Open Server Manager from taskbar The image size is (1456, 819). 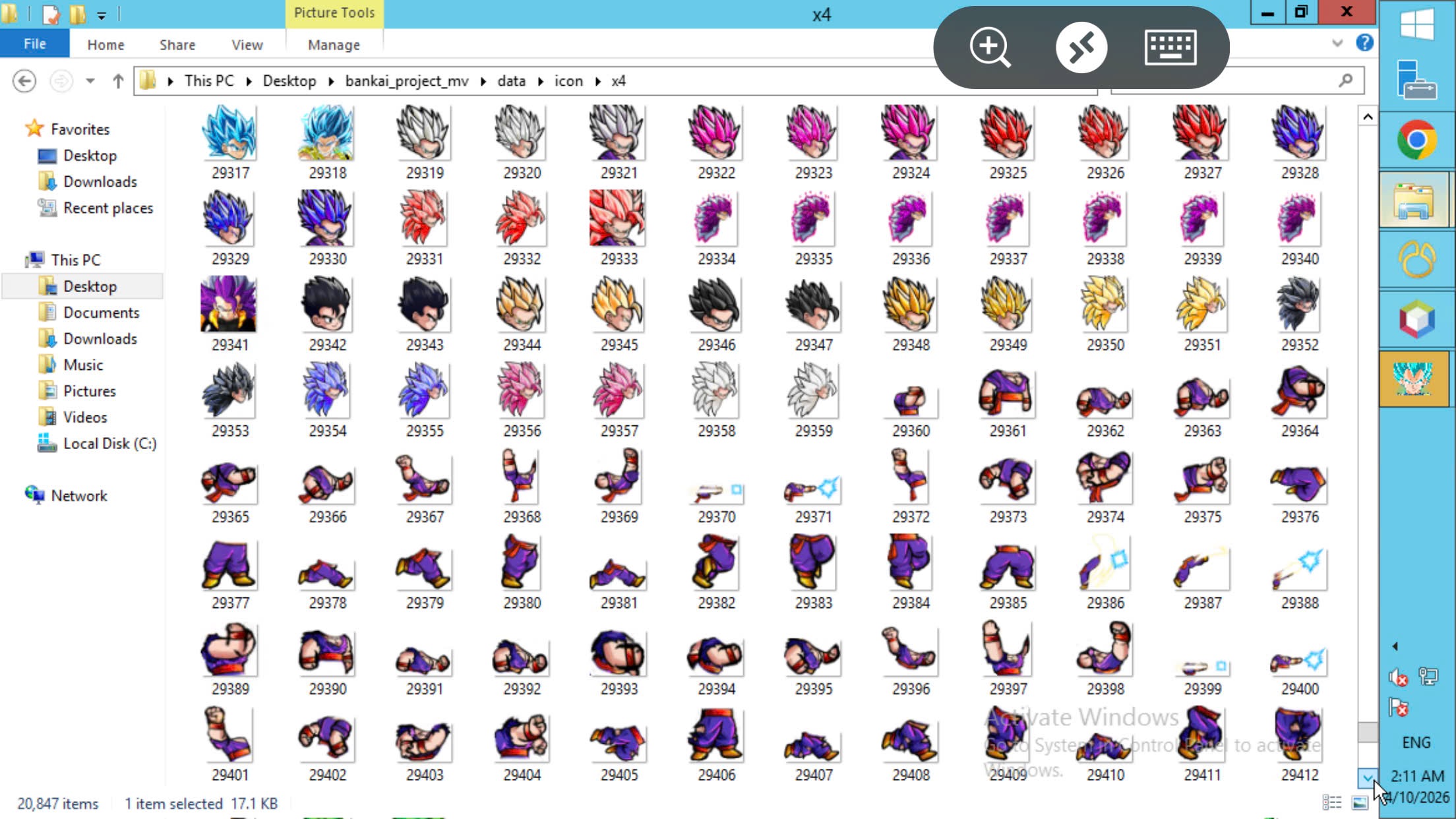(x=1416, y=80)
